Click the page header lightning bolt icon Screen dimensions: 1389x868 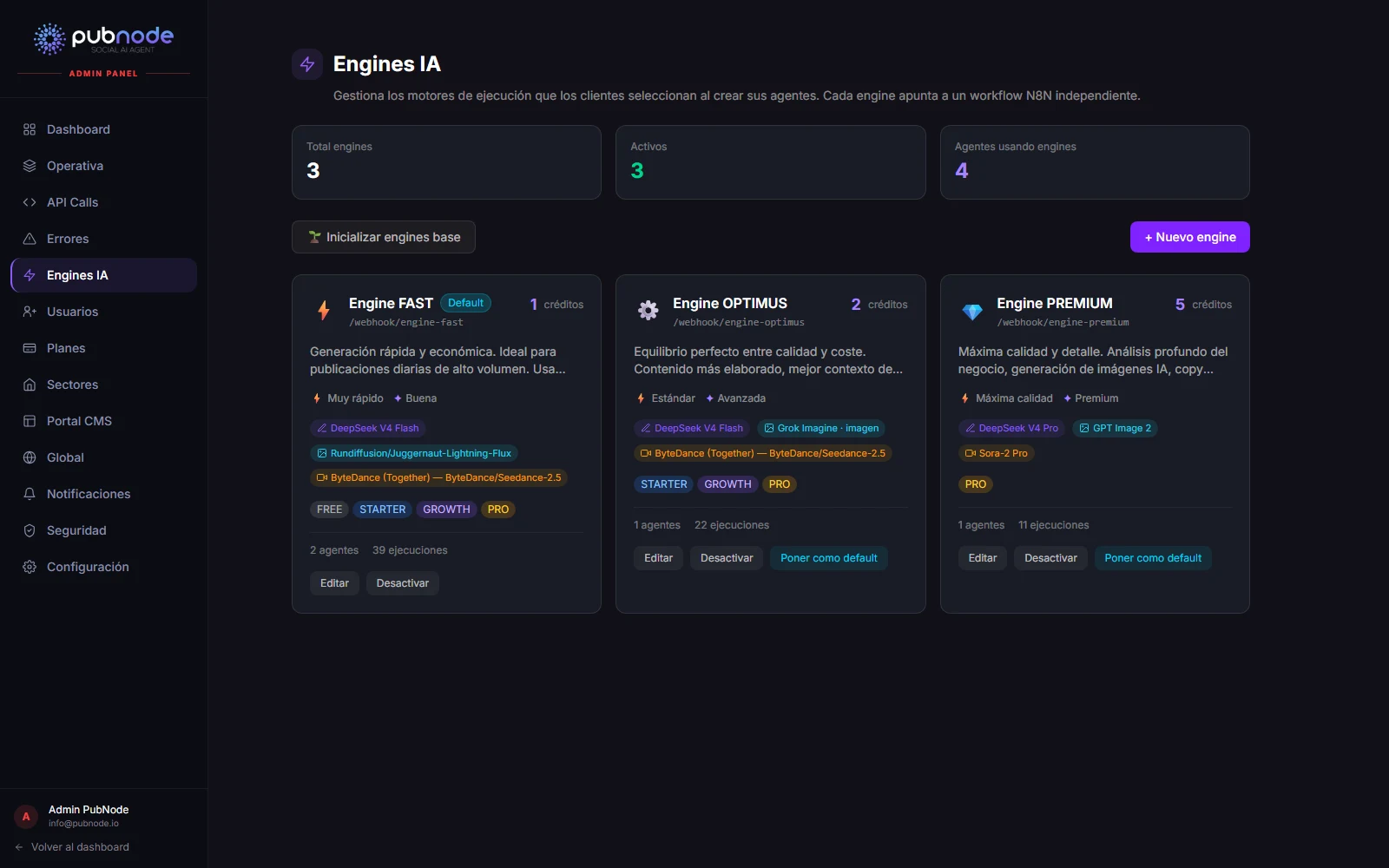(x=307, y=64)
